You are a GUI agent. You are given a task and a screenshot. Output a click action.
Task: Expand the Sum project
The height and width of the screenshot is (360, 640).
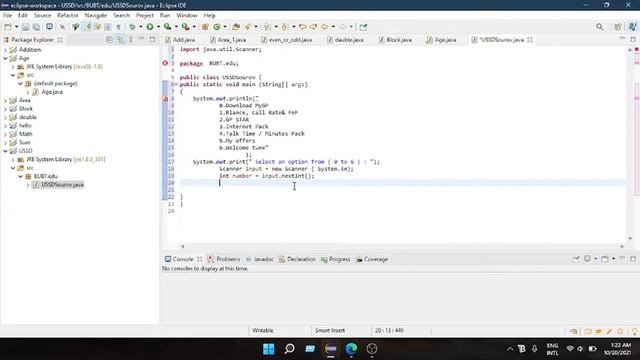click(x=6, y=142)
